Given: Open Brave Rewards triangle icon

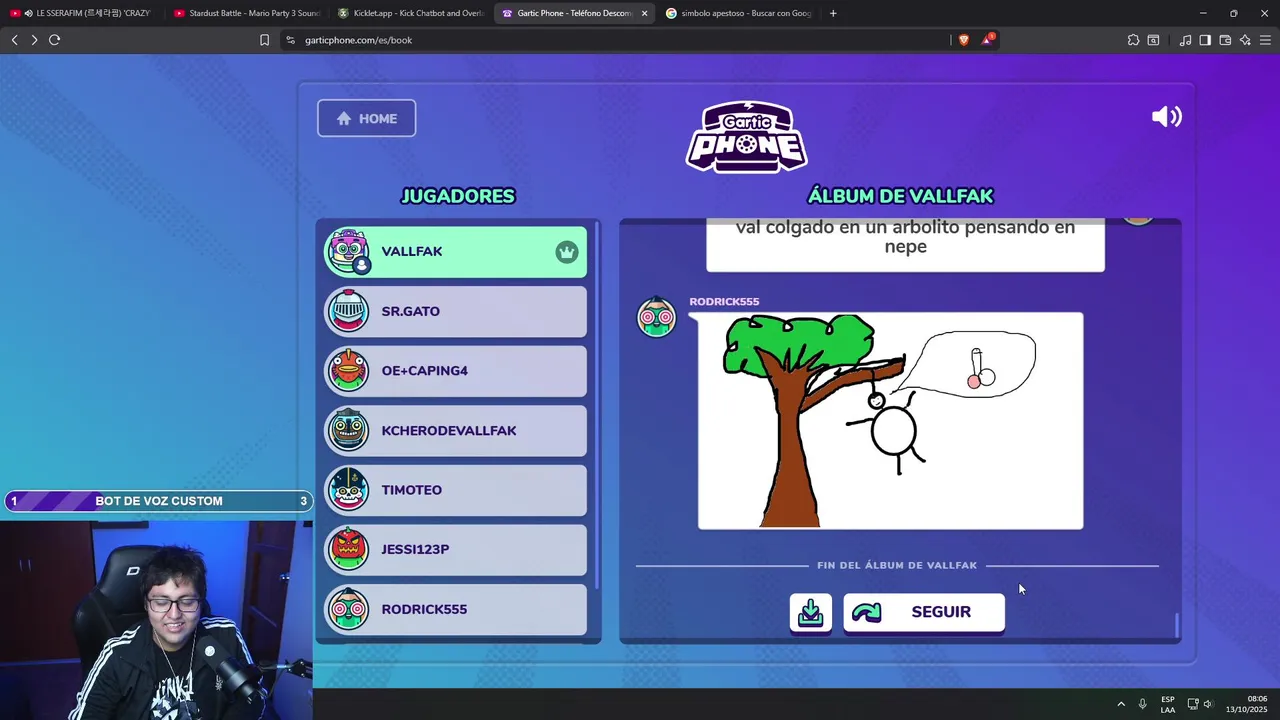Looking at the screenshot, I should 988,40.
